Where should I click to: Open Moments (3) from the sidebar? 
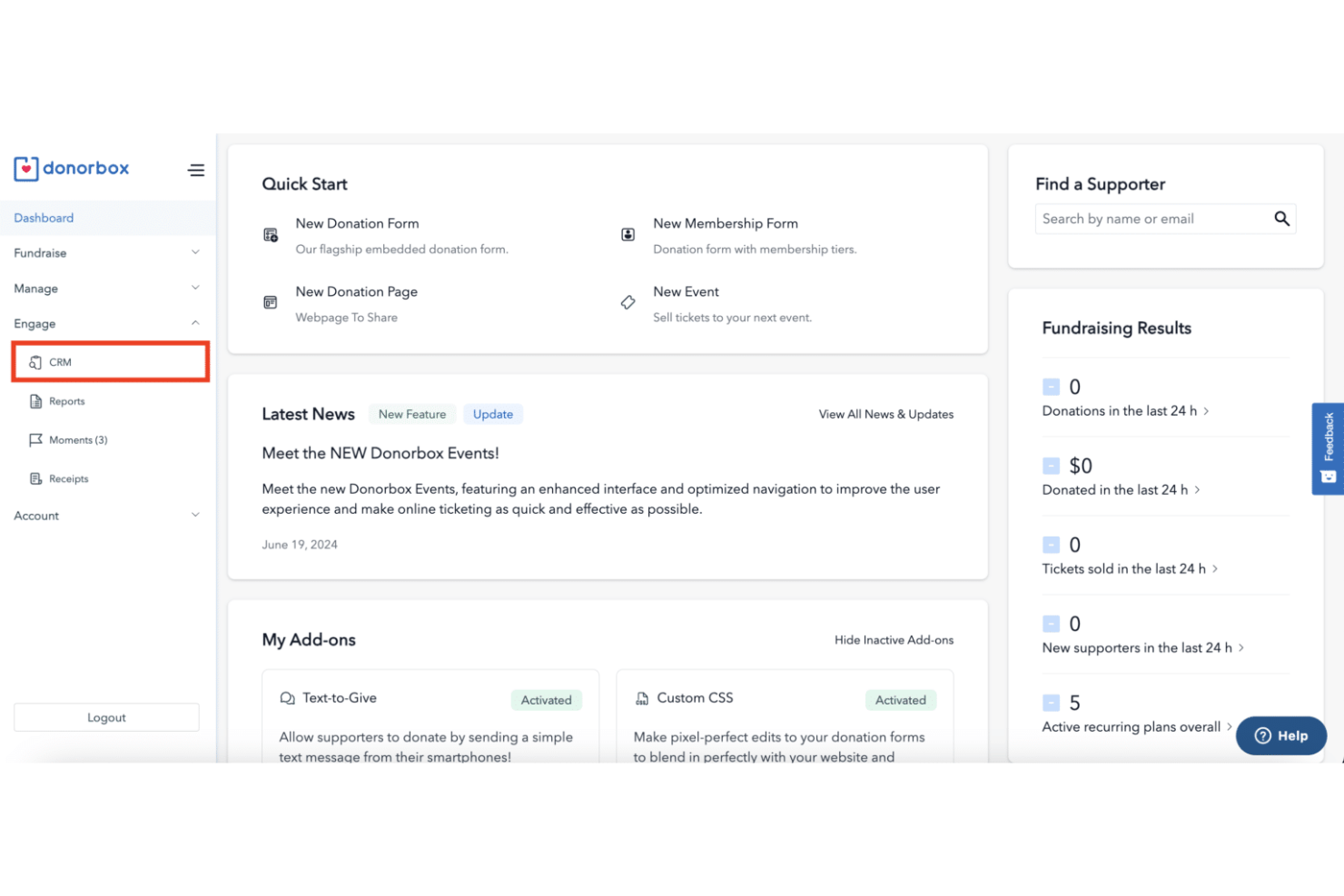tap(36, 439)
